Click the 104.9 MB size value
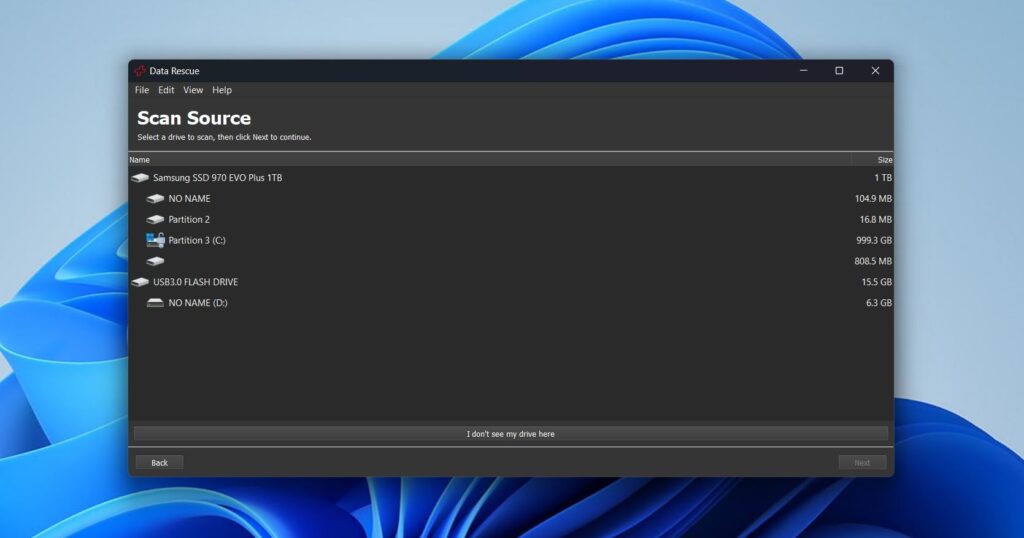Viewport: 1024px width, 538px height. click(x=873, y=198)
